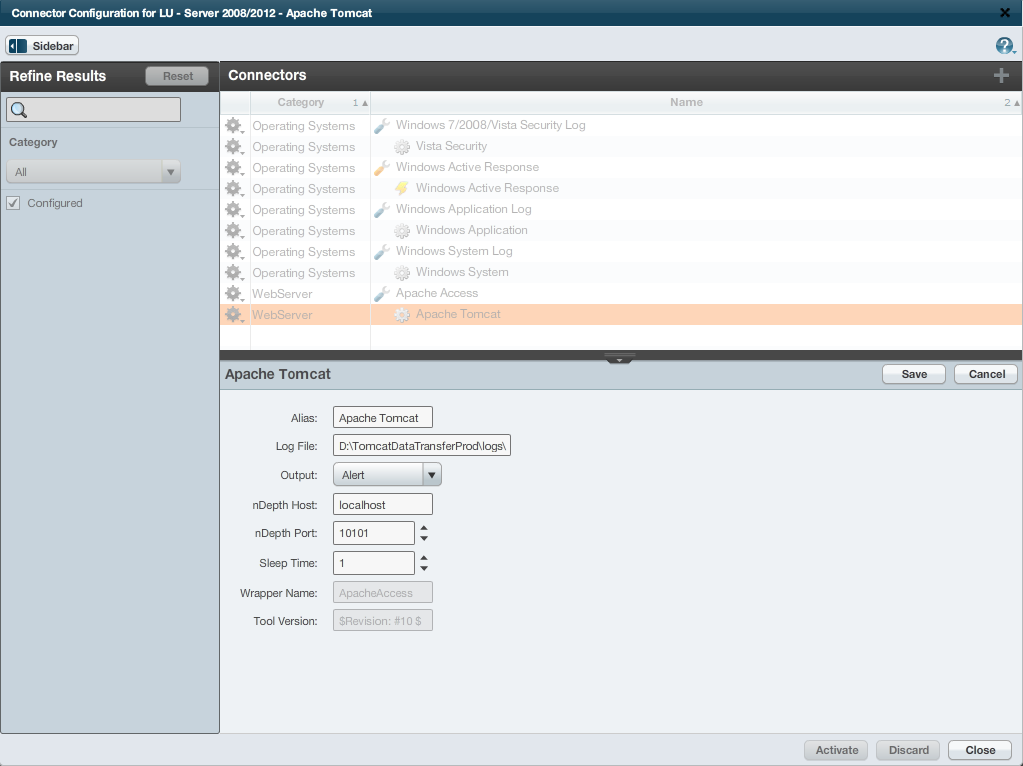The height and width of the screenshot is (766, 1023).
Task: Click the Activate button
Action: coord(836,750)
